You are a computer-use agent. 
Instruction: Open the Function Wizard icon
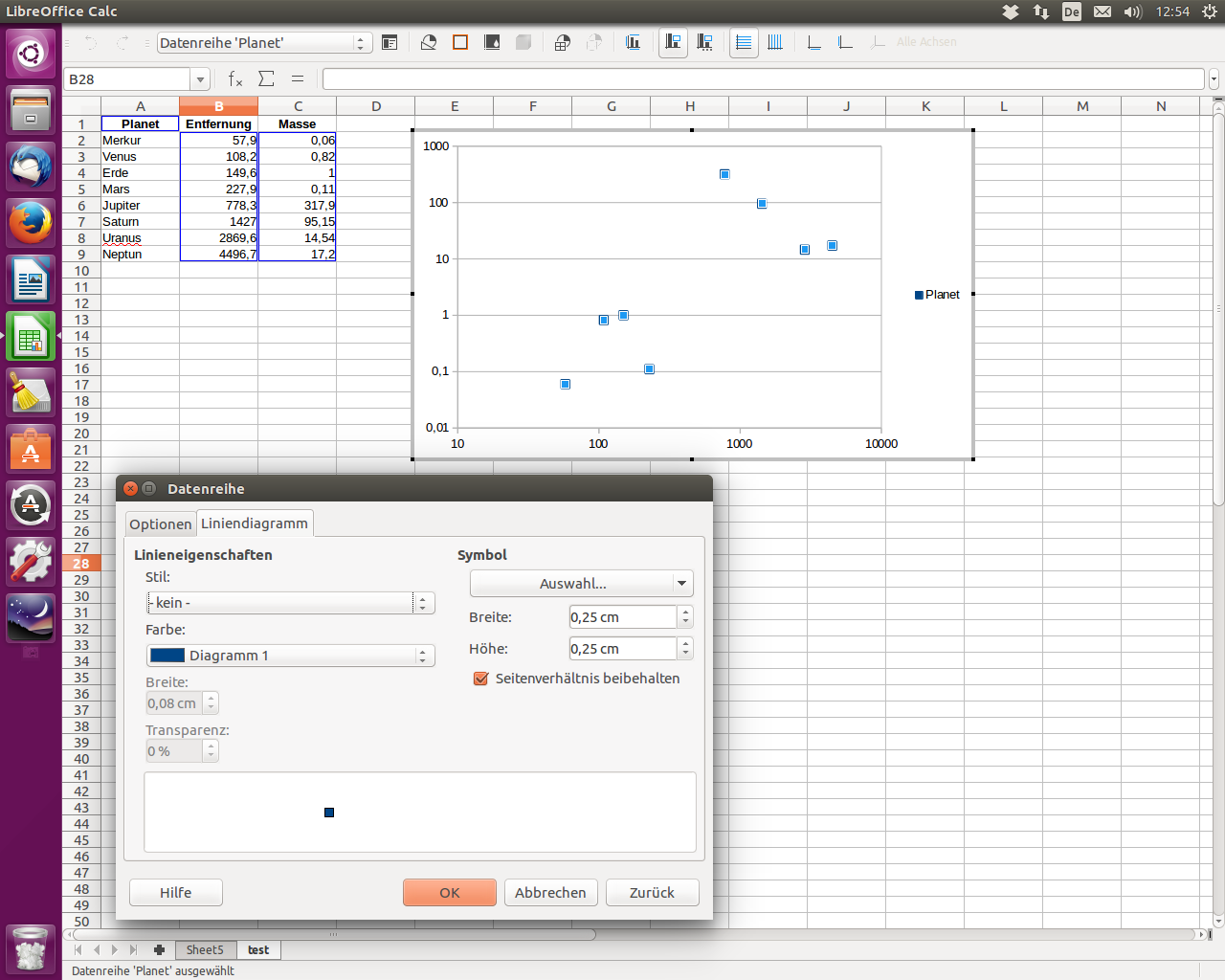coord(235,79)
